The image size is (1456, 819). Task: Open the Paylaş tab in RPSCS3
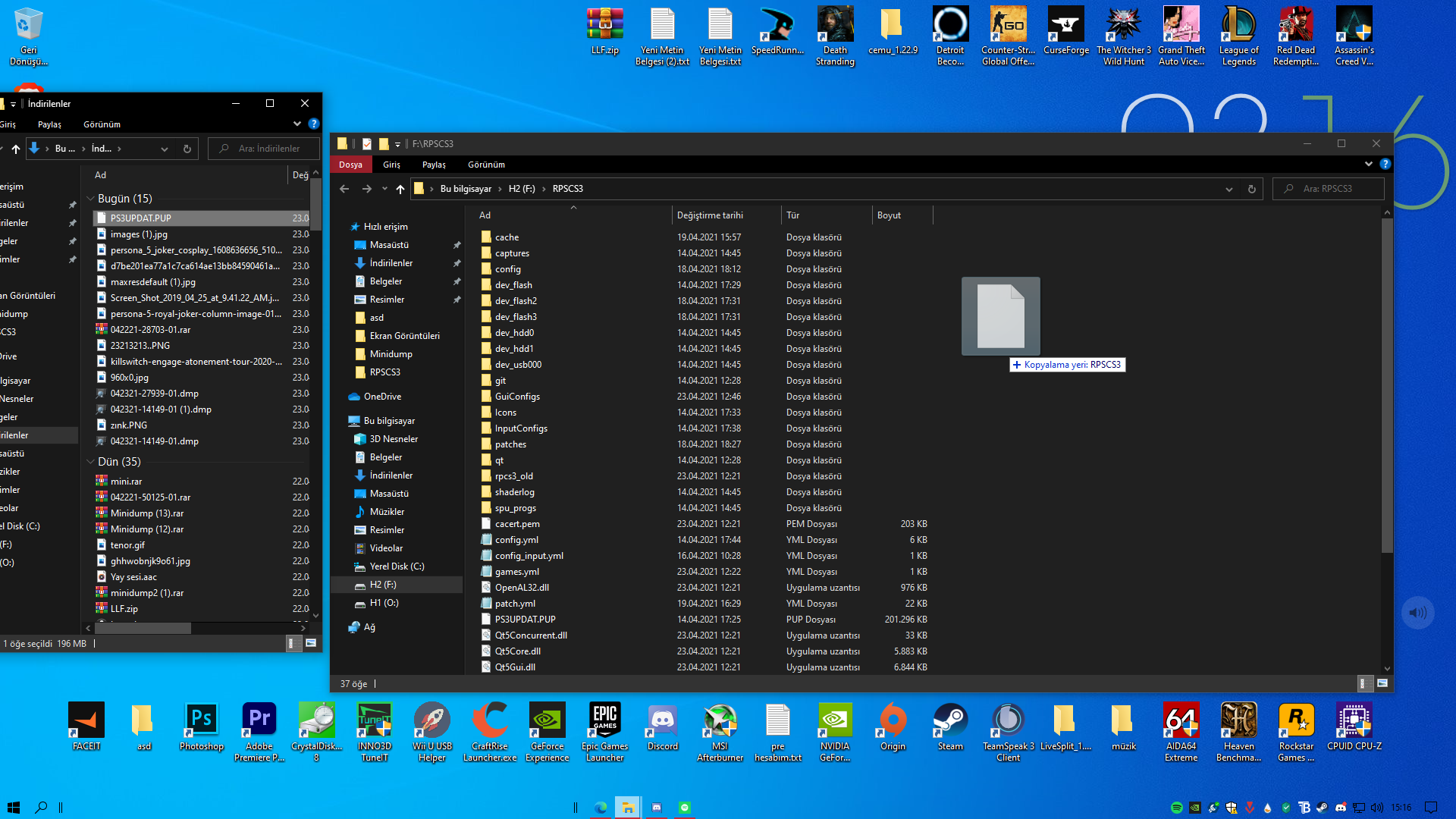434,165
